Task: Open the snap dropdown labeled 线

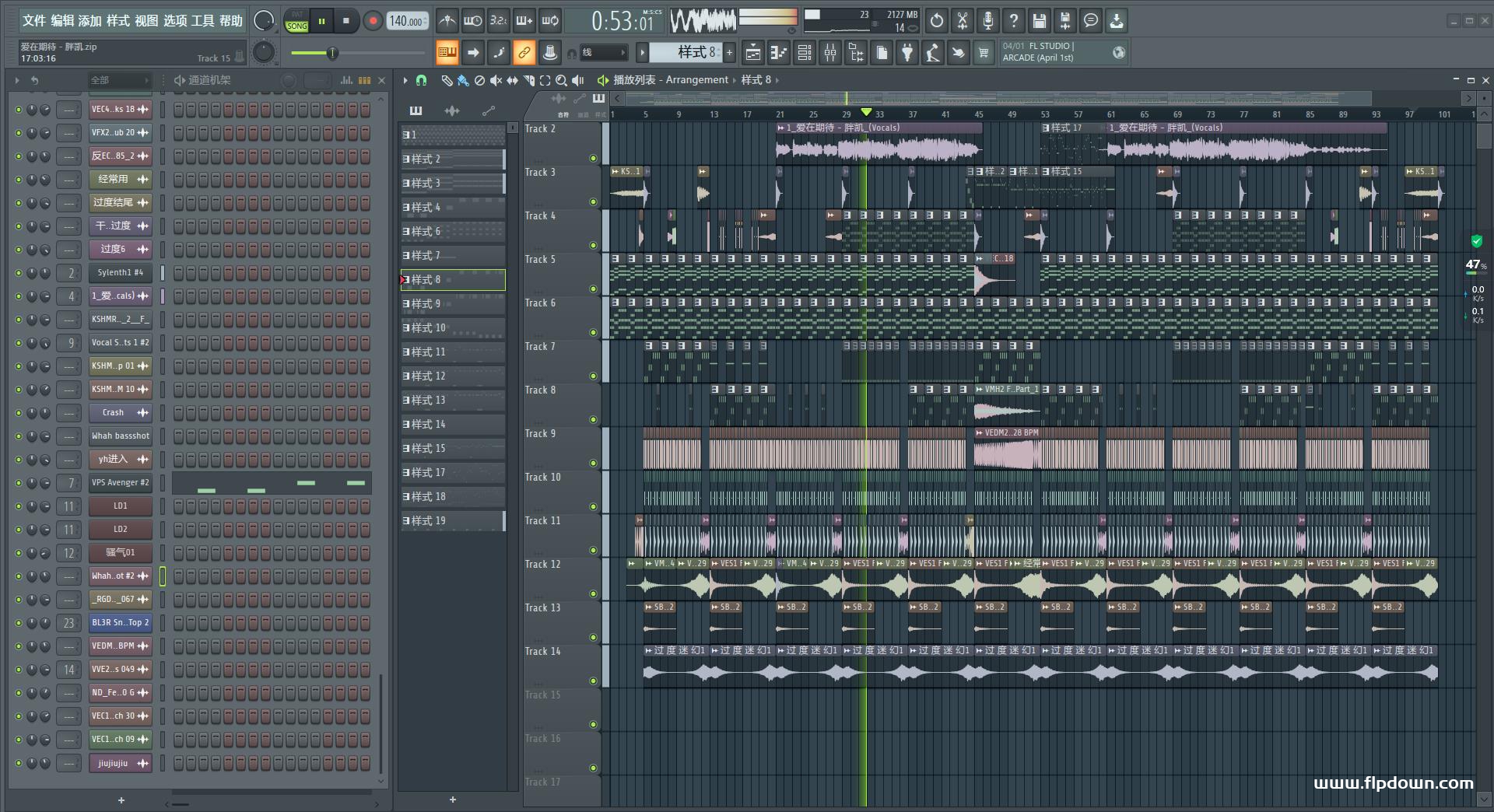Action: [604, 53]
